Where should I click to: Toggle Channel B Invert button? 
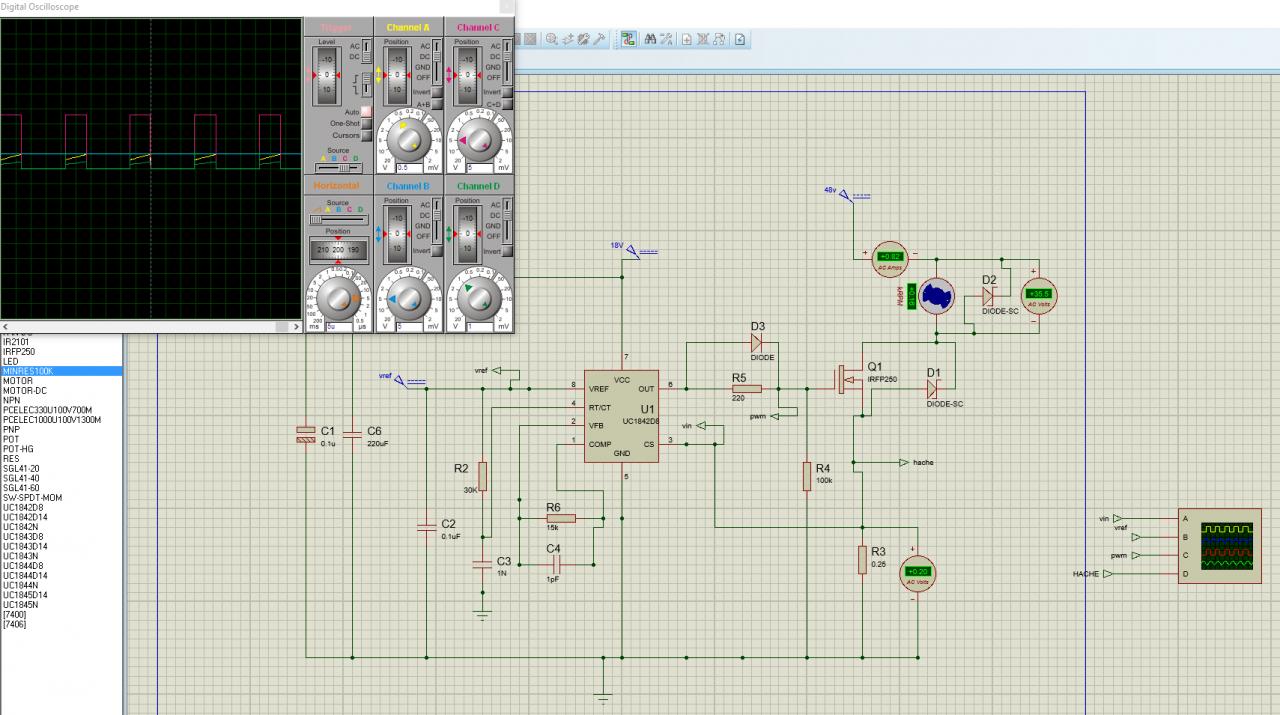pos(437,250)
